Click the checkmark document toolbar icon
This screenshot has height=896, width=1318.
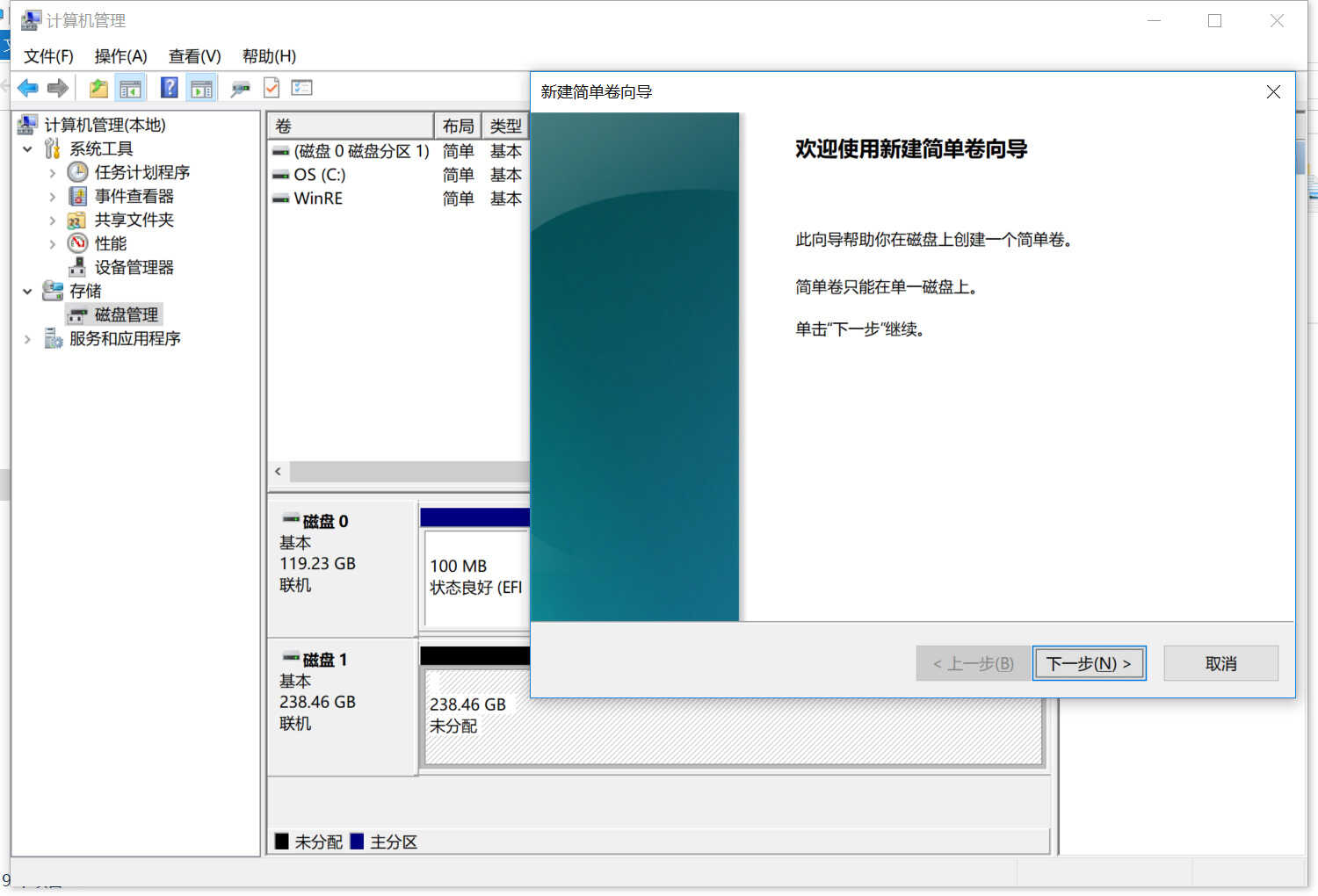tap(272, 88)
